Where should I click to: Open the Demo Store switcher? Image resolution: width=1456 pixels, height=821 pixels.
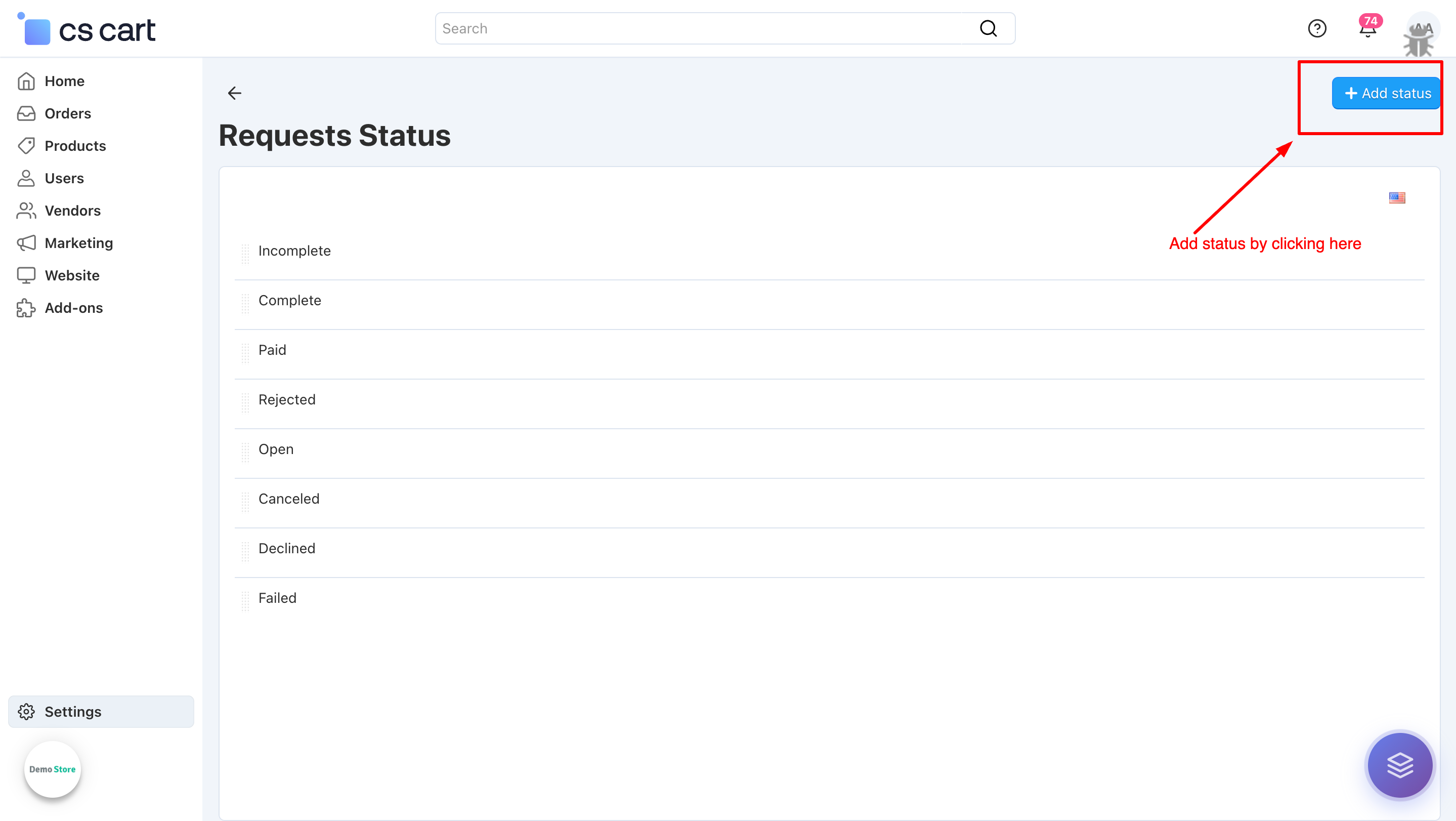53,769
